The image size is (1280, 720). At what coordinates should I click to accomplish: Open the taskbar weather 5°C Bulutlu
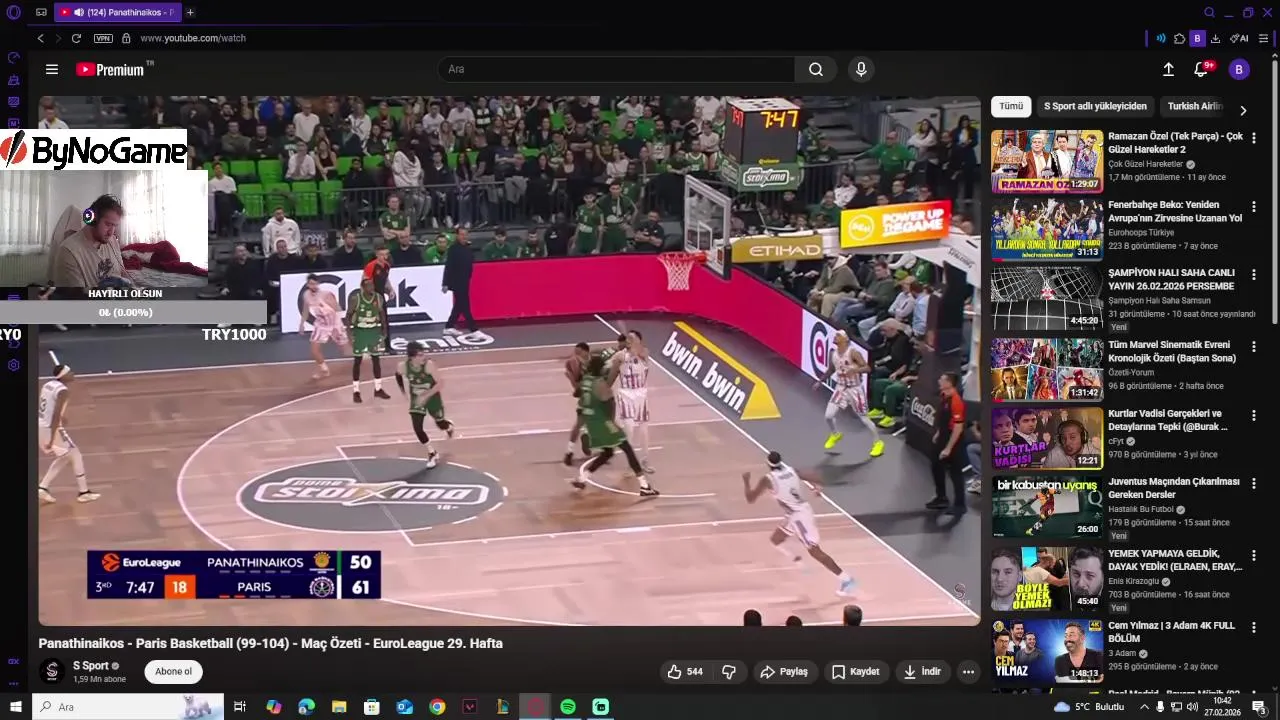[x=1090, y=707]
